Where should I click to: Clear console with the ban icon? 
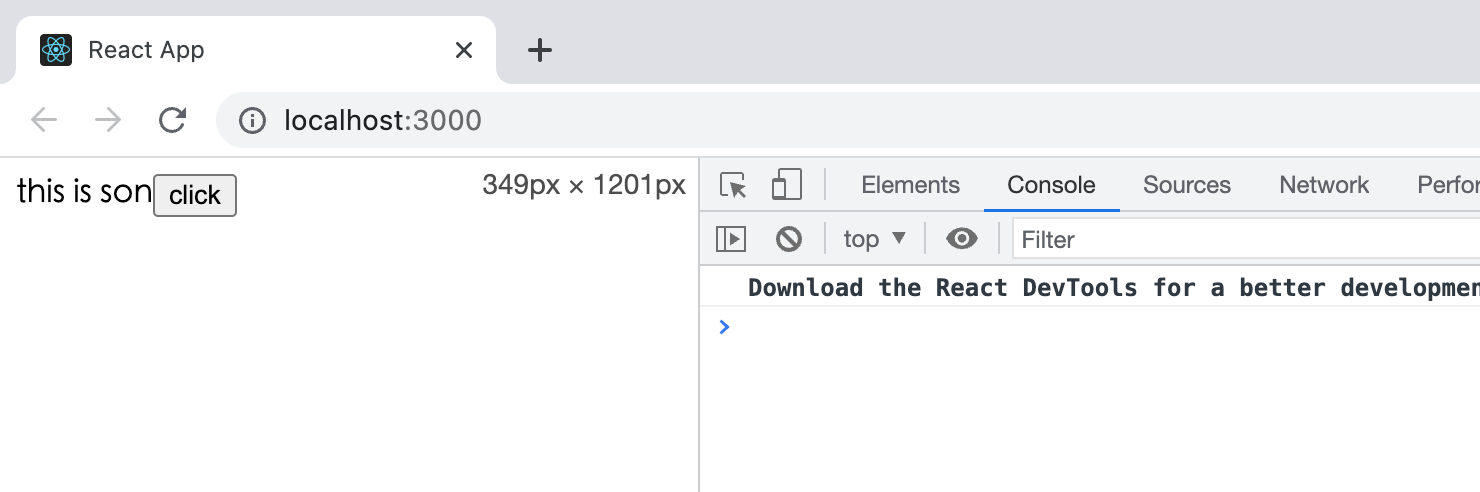(789, 239)
